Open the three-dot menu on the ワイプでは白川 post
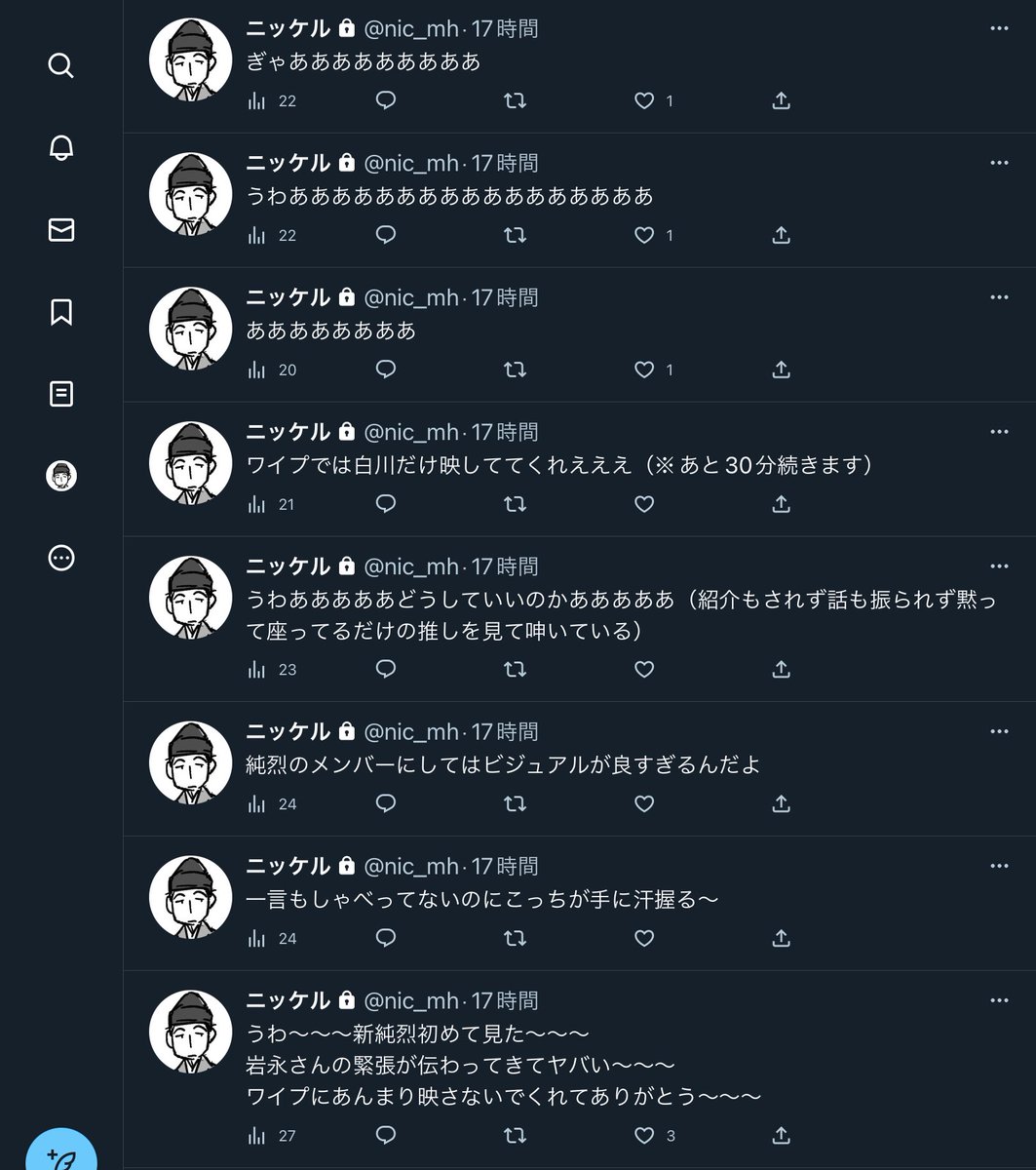1036x1170 pixels. point(999,432)
